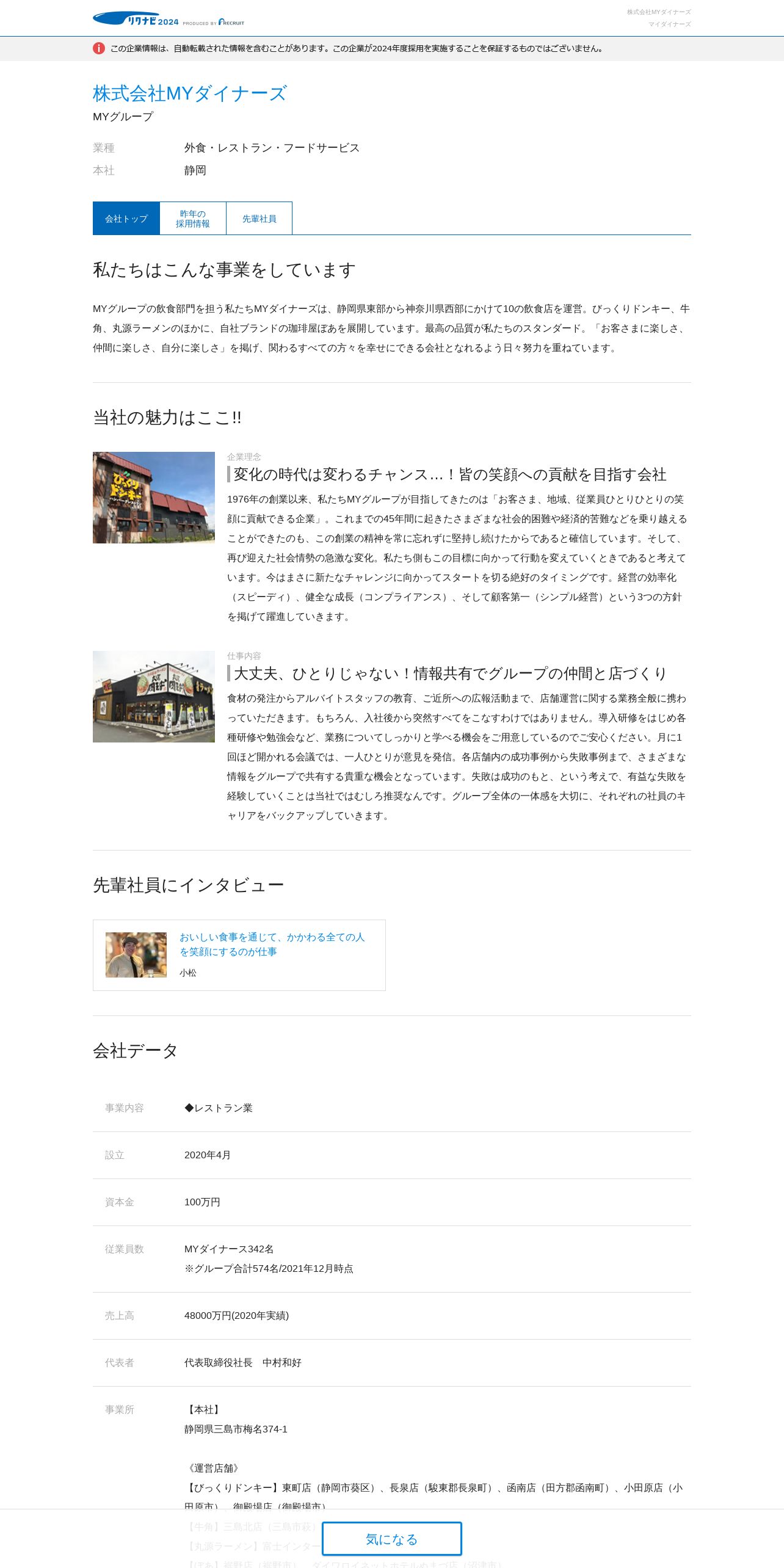This screenshot has height=1568, width=784.
Task: Click the text MYダイナース342名
Action: pos(229,1249)
